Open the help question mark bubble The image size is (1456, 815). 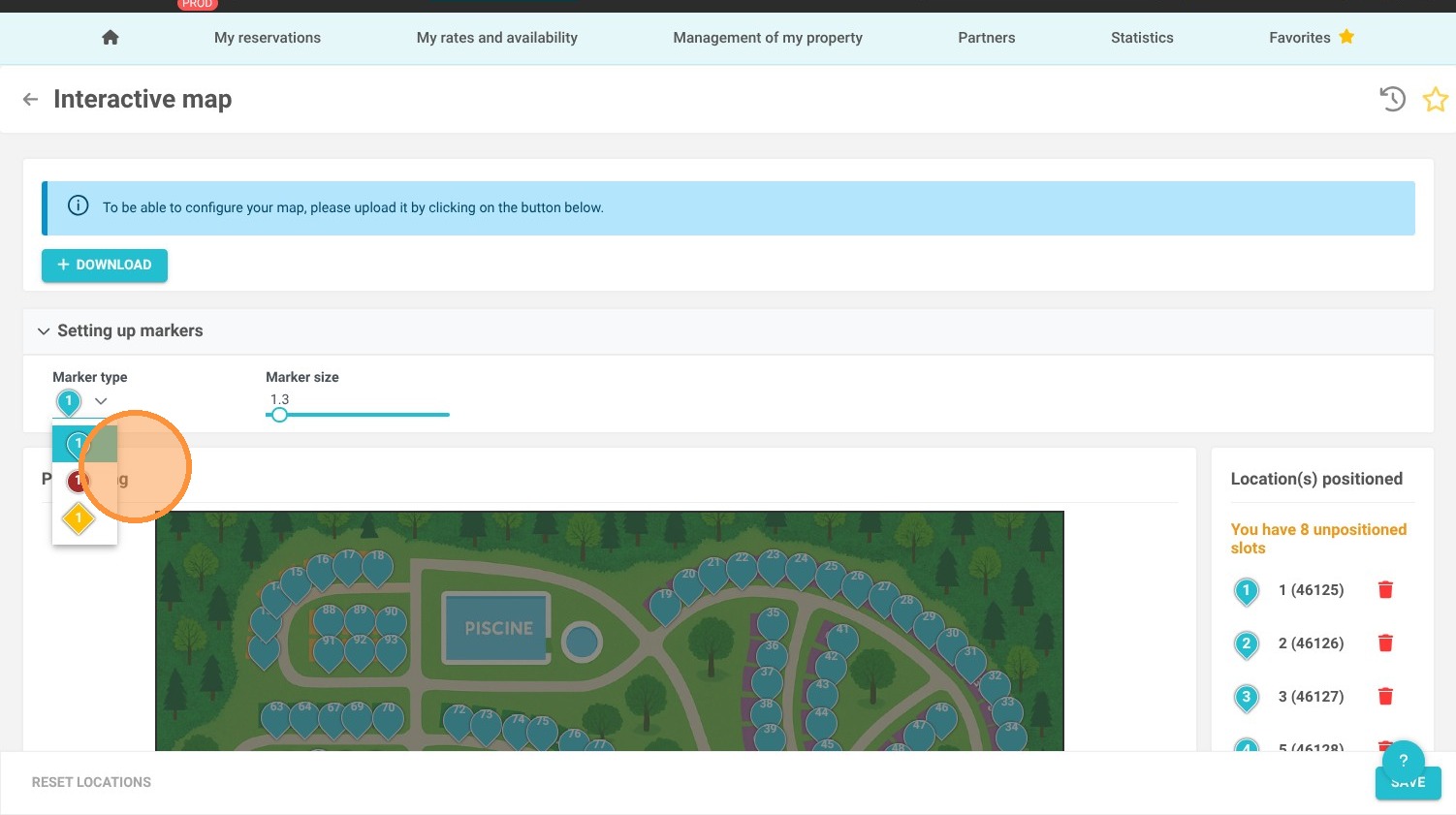click(1403, 761)
